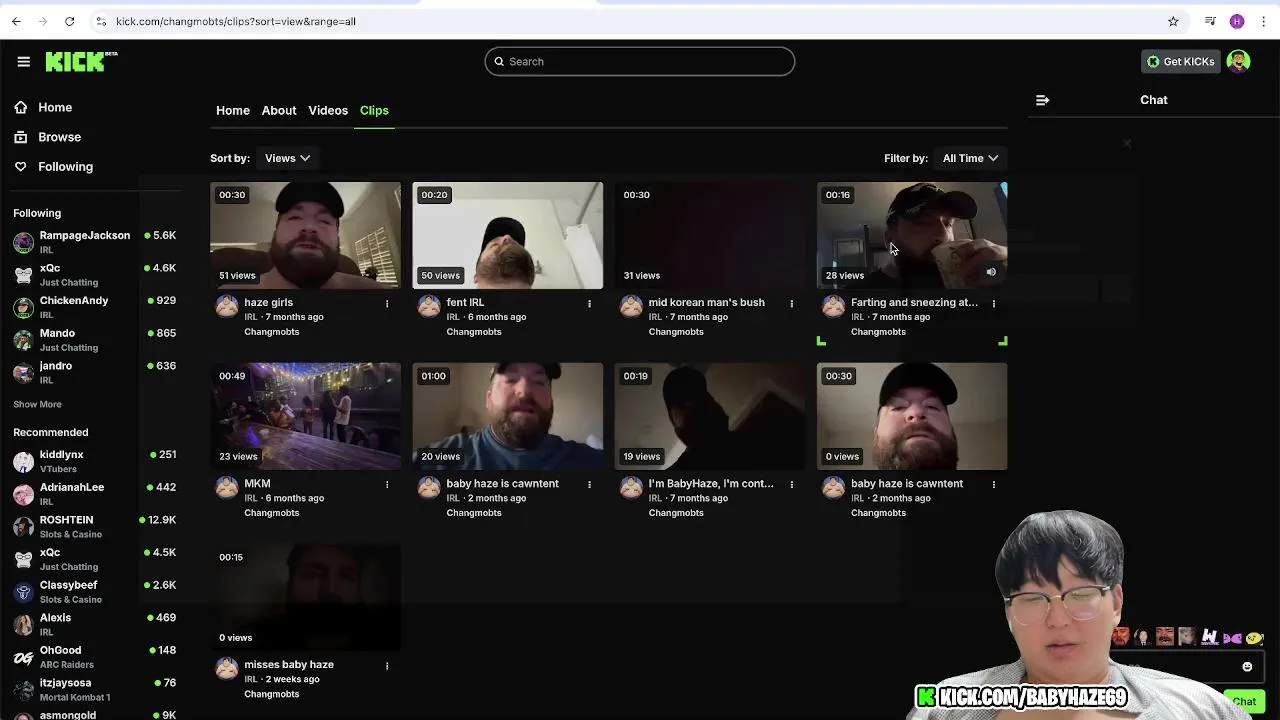This screenshot has height=720, width=1280.
Task: Open Changmobts link under fent IRL
Action: [x=474, y=332]
